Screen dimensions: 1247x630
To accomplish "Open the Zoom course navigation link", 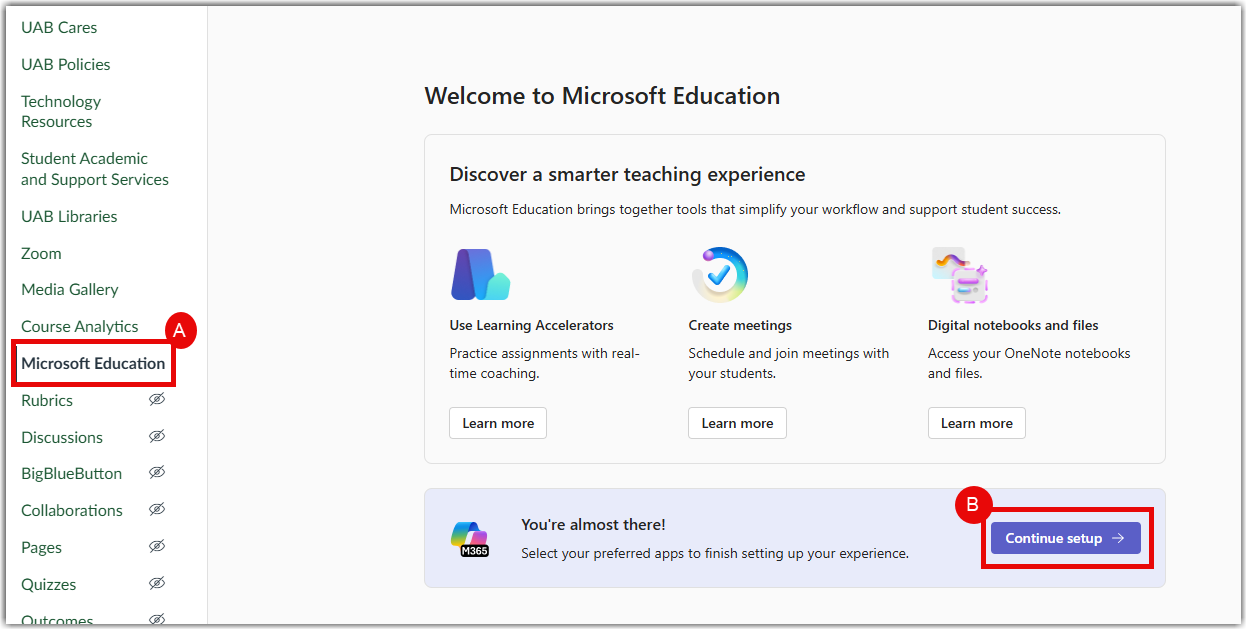I will (41, 253).
